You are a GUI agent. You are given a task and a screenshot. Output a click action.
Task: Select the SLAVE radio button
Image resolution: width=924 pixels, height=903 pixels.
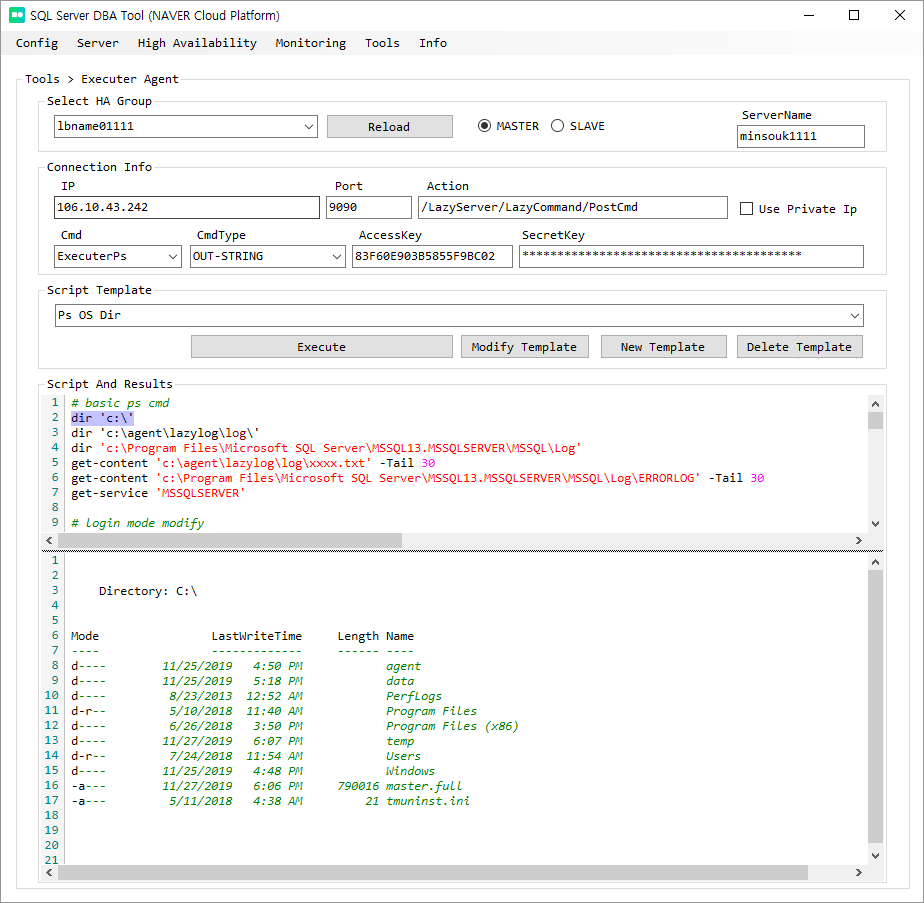[557, 126]
